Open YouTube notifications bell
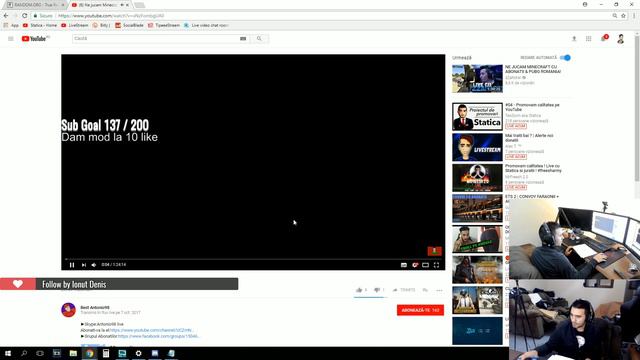Viewport: 640px width, 360px height. point(604,38)
